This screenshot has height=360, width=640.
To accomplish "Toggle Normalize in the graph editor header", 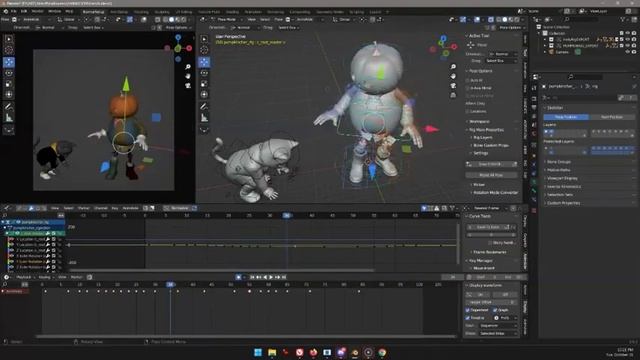I will click(x=180, y=208).
